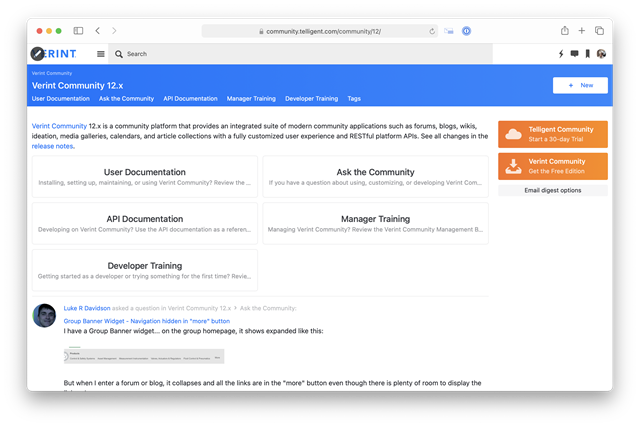Screen dimensions: 639x426
Task: Click the Verint Community breadcrumb
Action: pyautogui.click(x=52, y=73)
